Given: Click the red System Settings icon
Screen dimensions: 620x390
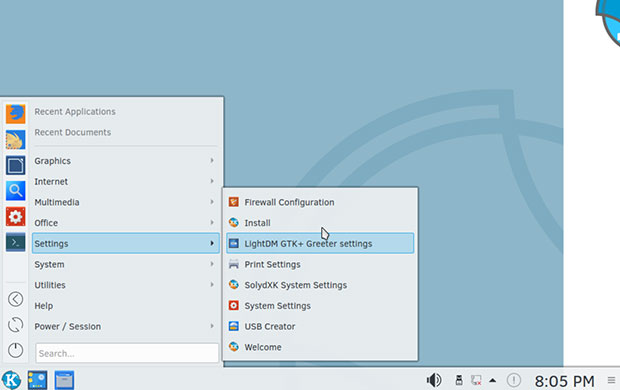Looking at the screenshot, I should coord(234,306).
